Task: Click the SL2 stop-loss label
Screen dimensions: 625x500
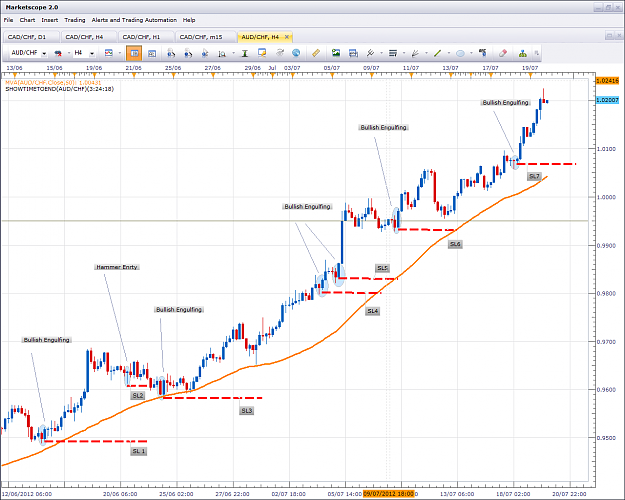Action: (138, 396)
